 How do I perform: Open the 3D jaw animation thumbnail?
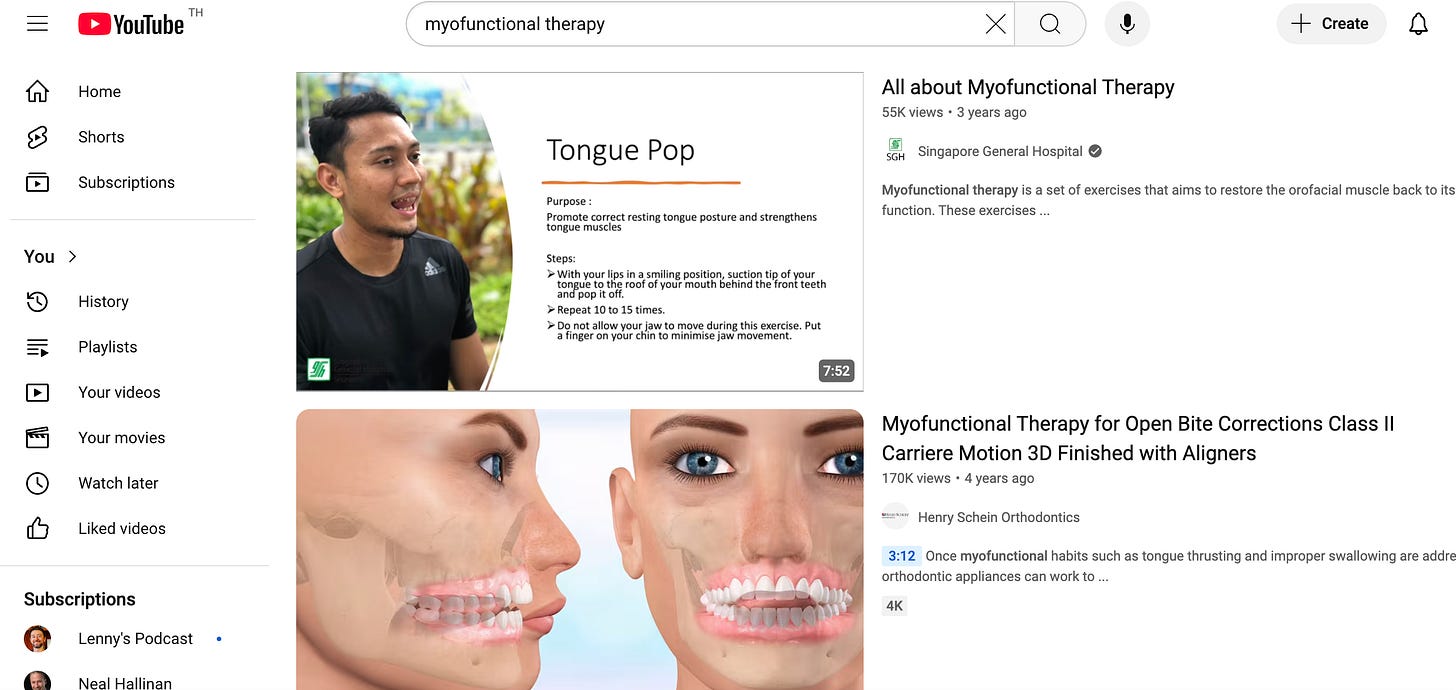(x=580, y=549)
